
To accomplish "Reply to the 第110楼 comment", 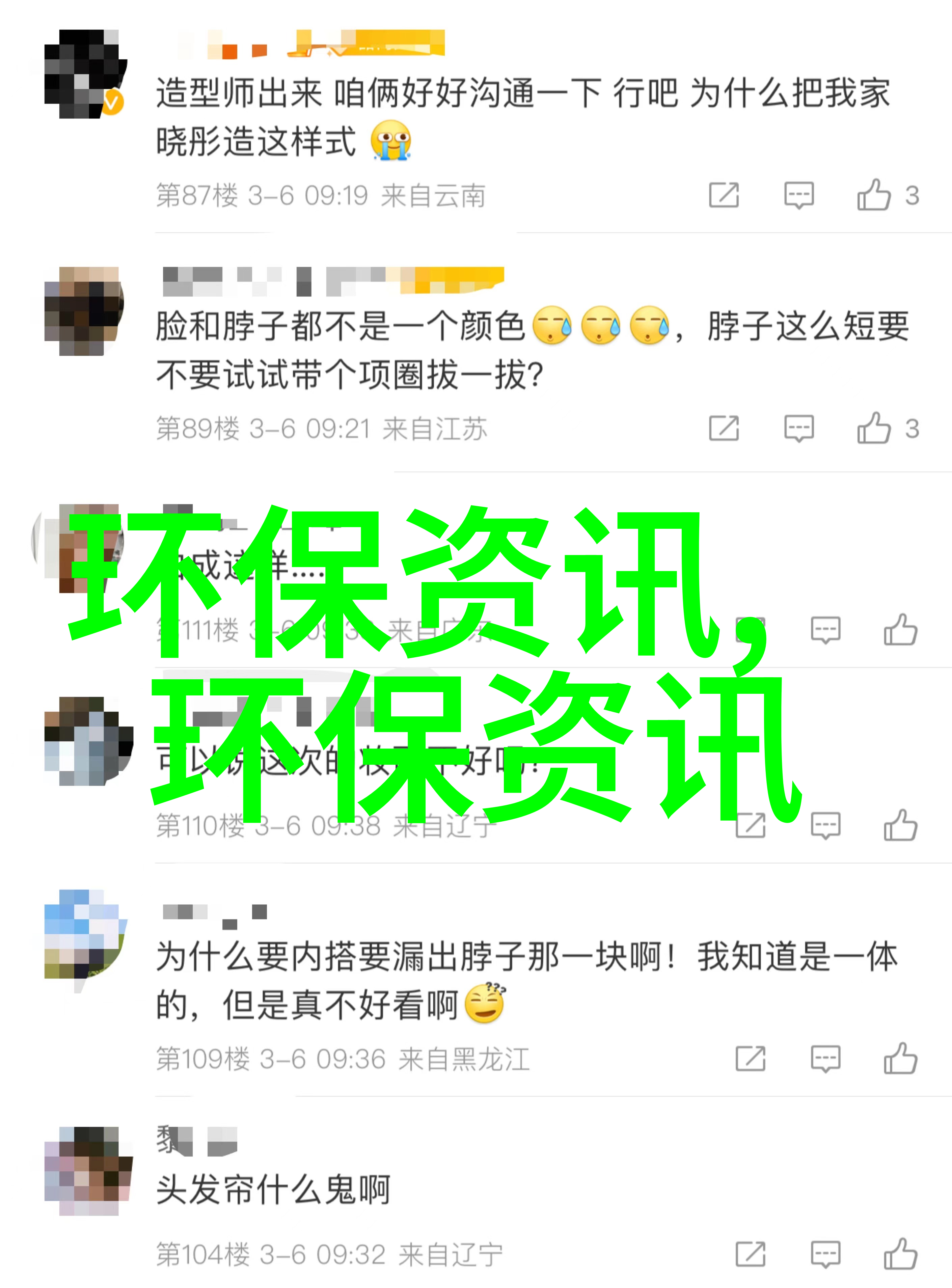I will (825, 826).
